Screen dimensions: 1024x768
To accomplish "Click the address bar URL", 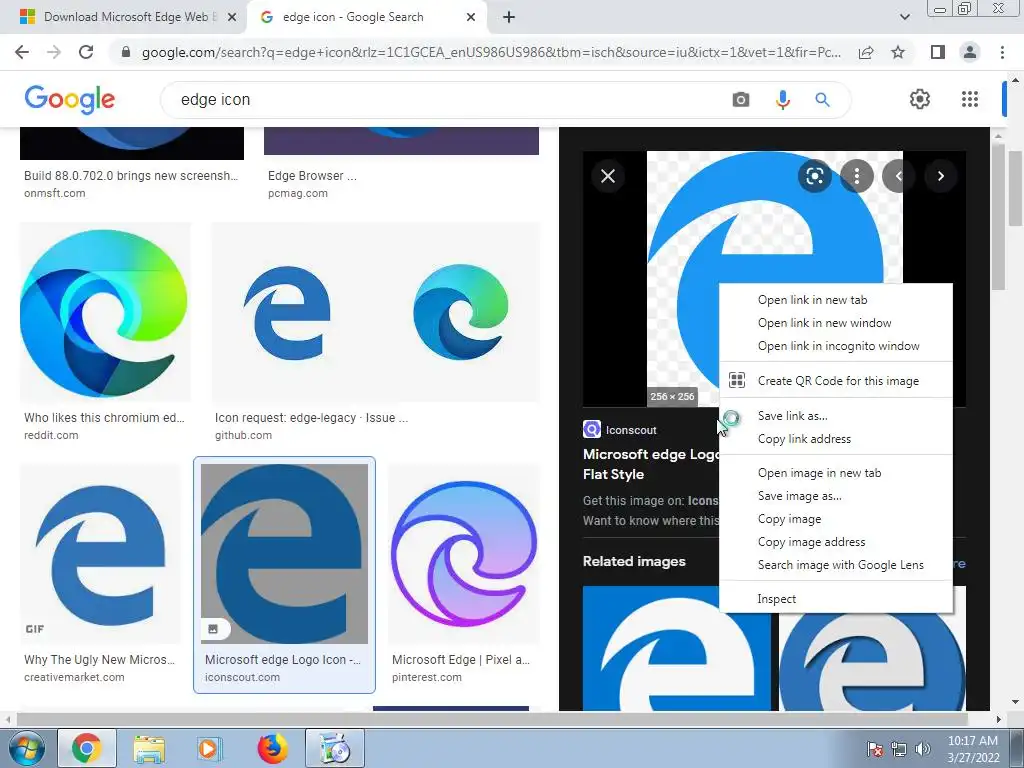I will [x=491, y=52].
